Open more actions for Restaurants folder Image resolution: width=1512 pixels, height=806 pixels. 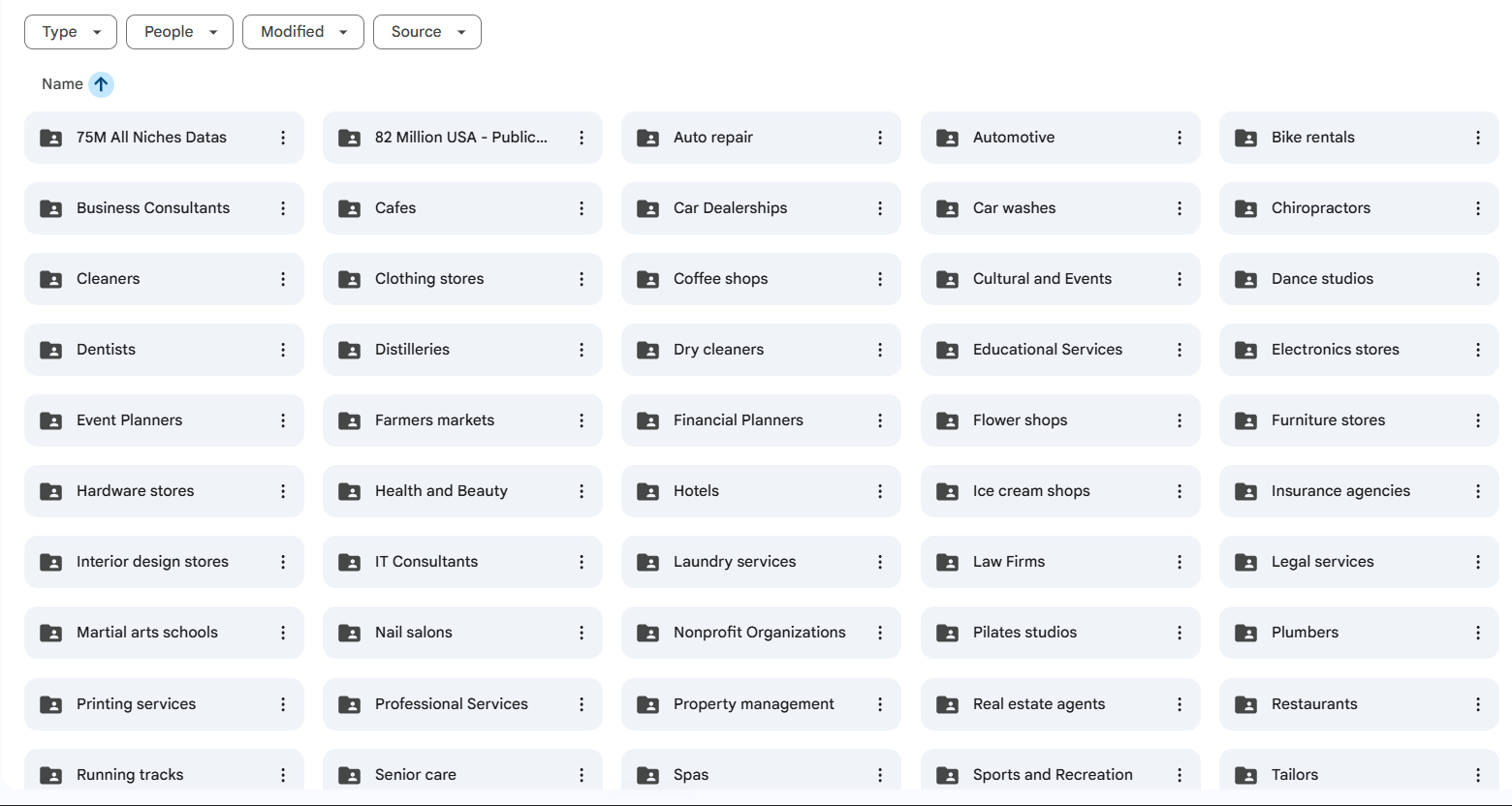(1478, 704)
